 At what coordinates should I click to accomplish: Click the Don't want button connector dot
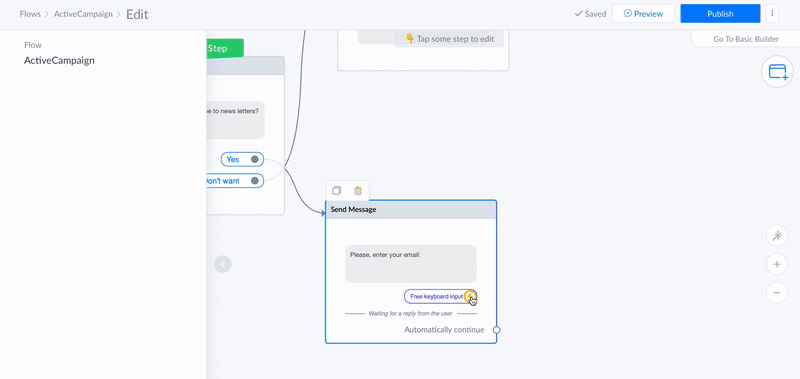tap(255, 181)
